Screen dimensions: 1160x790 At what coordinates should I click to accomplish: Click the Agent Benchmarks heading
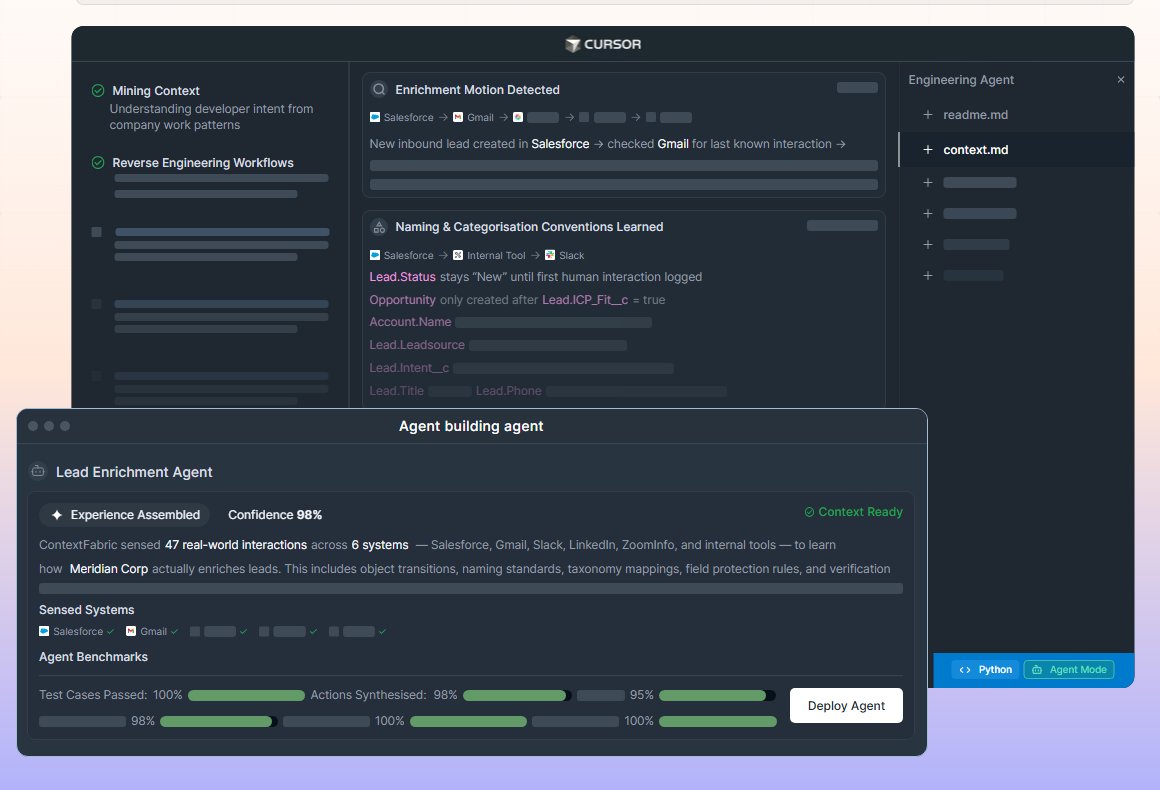point(93,657)
